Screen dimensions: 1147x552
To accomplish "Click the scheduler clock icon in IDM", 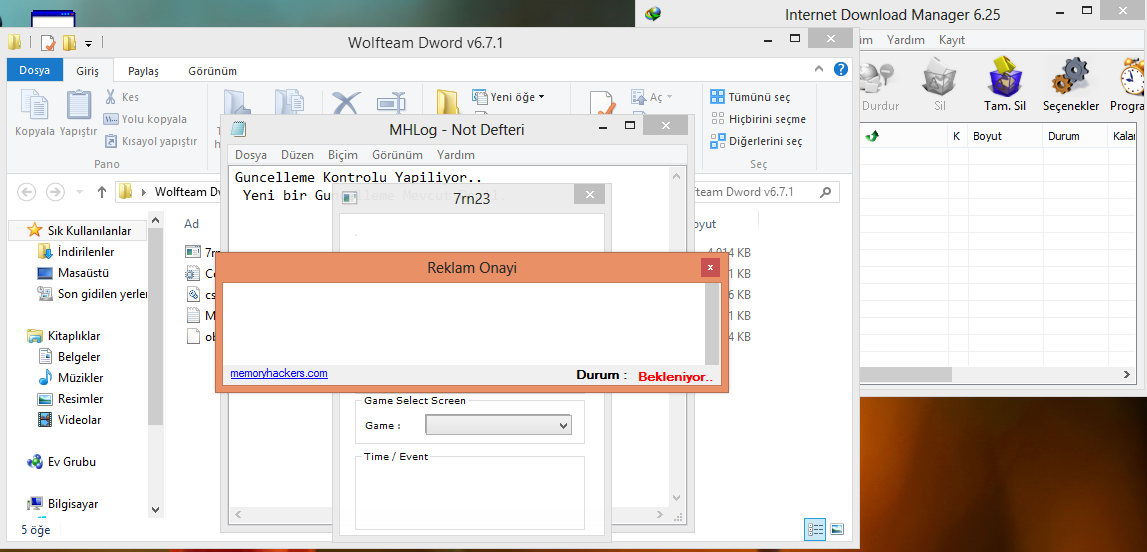I will (x=1132, y=76).
